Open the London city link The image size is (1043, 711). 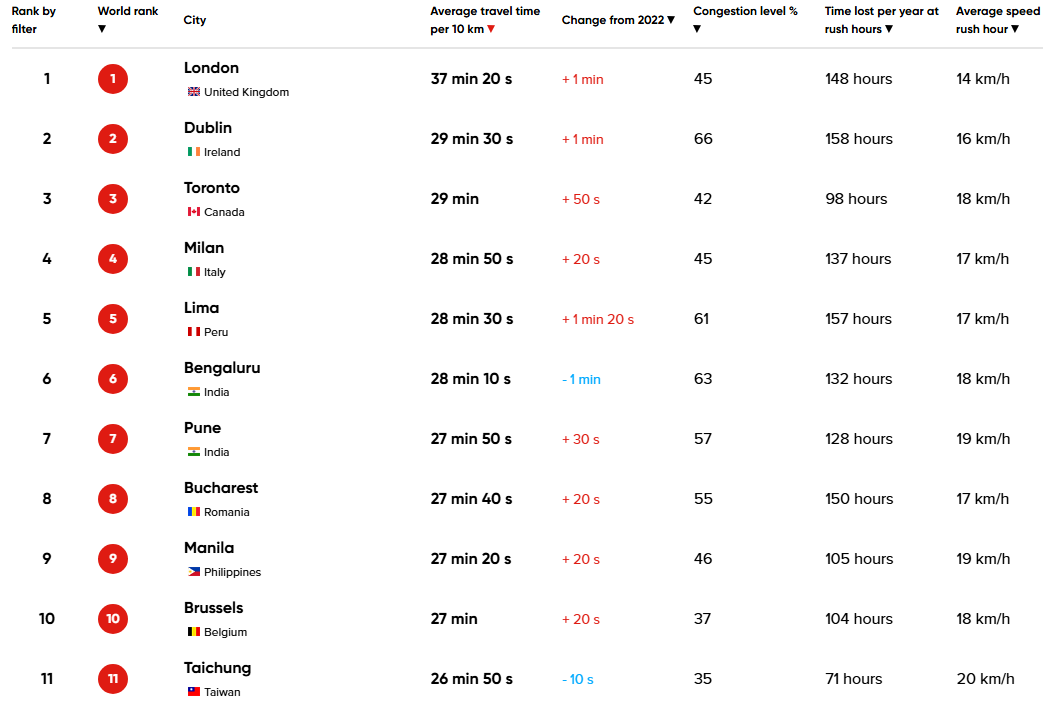211,68
